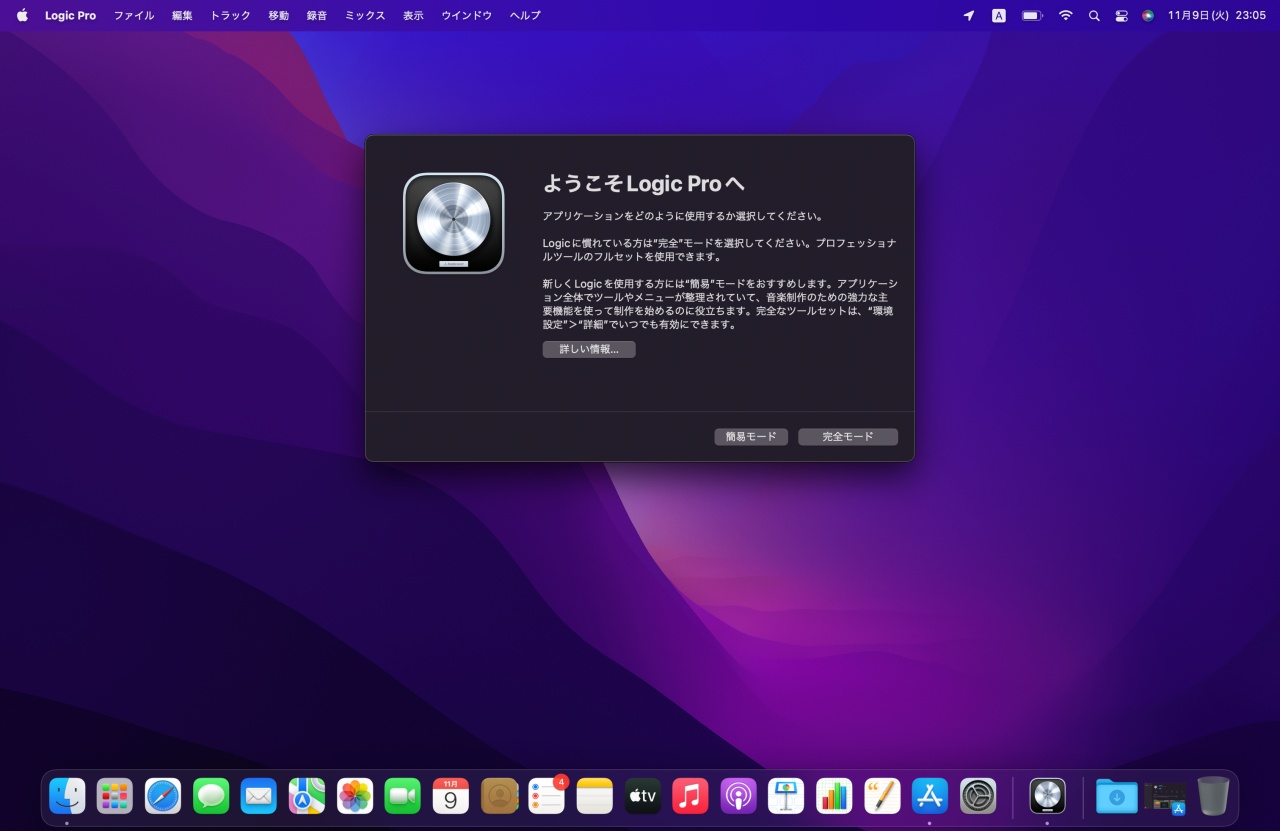Image resolution: width=1280 pixels, height=831 pixels.
Task: Open Music in the Dock
Action: tap(690, 796)
